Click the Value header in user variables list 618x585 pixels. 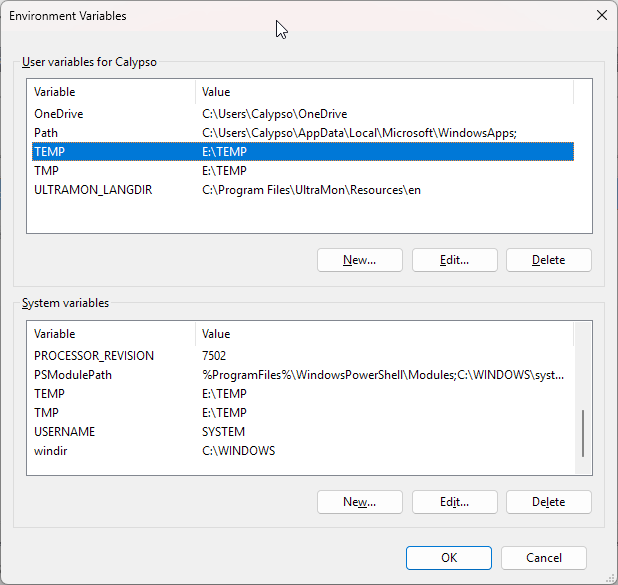[x=384, y=92]
